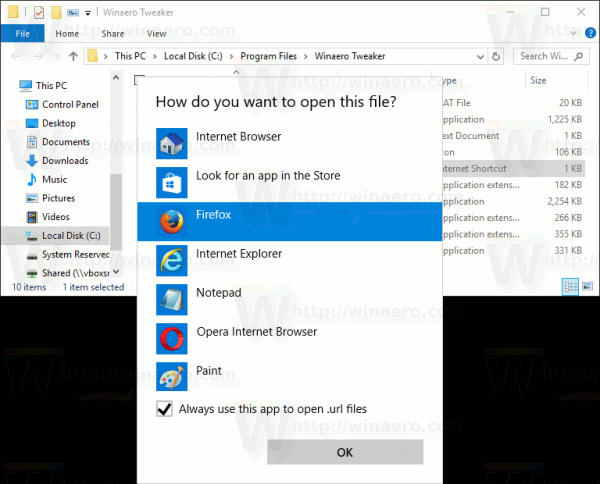The image size is (600, 484).
Task: Select the Internet Shortcut file row
Action: [x=514, y=168]
